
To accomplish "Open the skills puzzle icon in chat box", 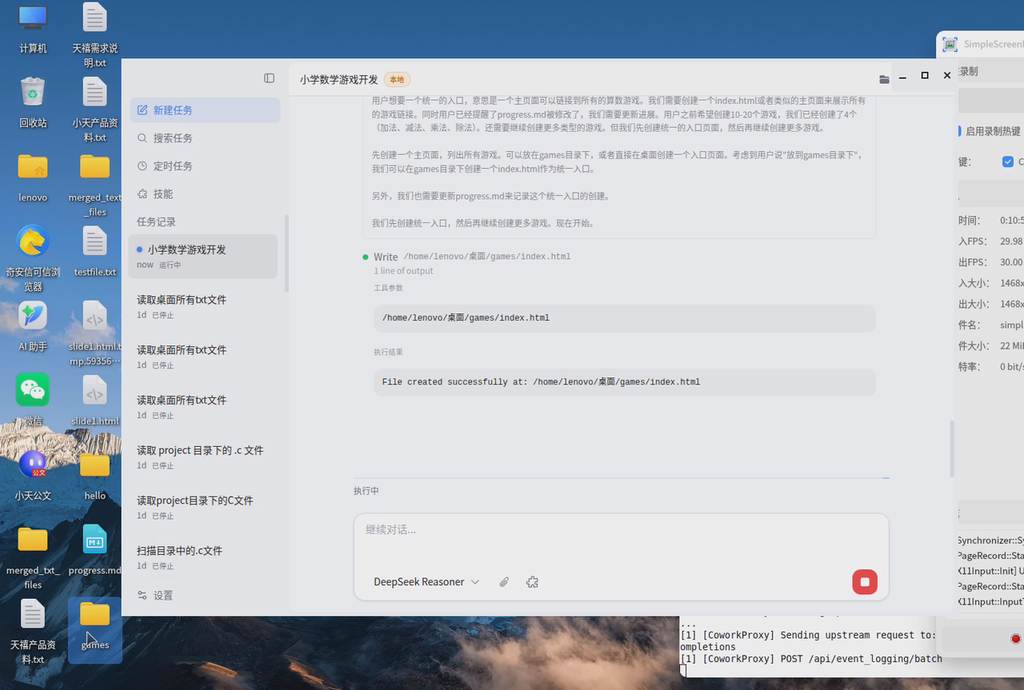I will point(532,582).
